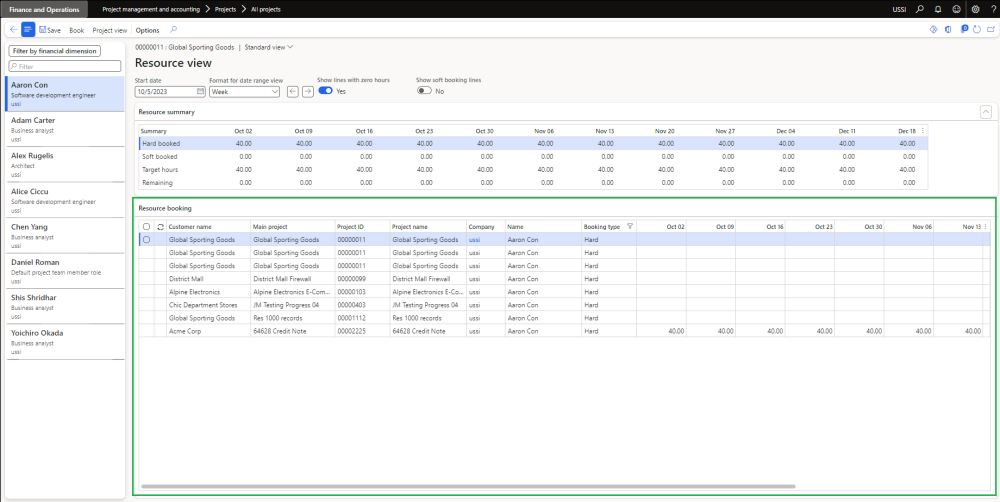The width and height of the screenshot is (1000, 502).
Task: Open the Format for date range view dropdown
Action: [x=244, y=91]
